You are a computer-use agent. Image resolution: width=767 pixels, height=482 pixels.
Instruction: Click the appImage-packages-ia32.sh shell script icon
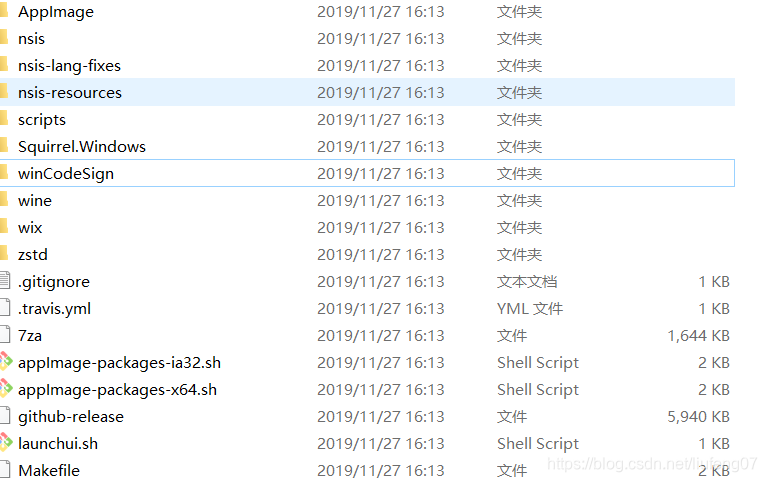click(x=6, y=362)
